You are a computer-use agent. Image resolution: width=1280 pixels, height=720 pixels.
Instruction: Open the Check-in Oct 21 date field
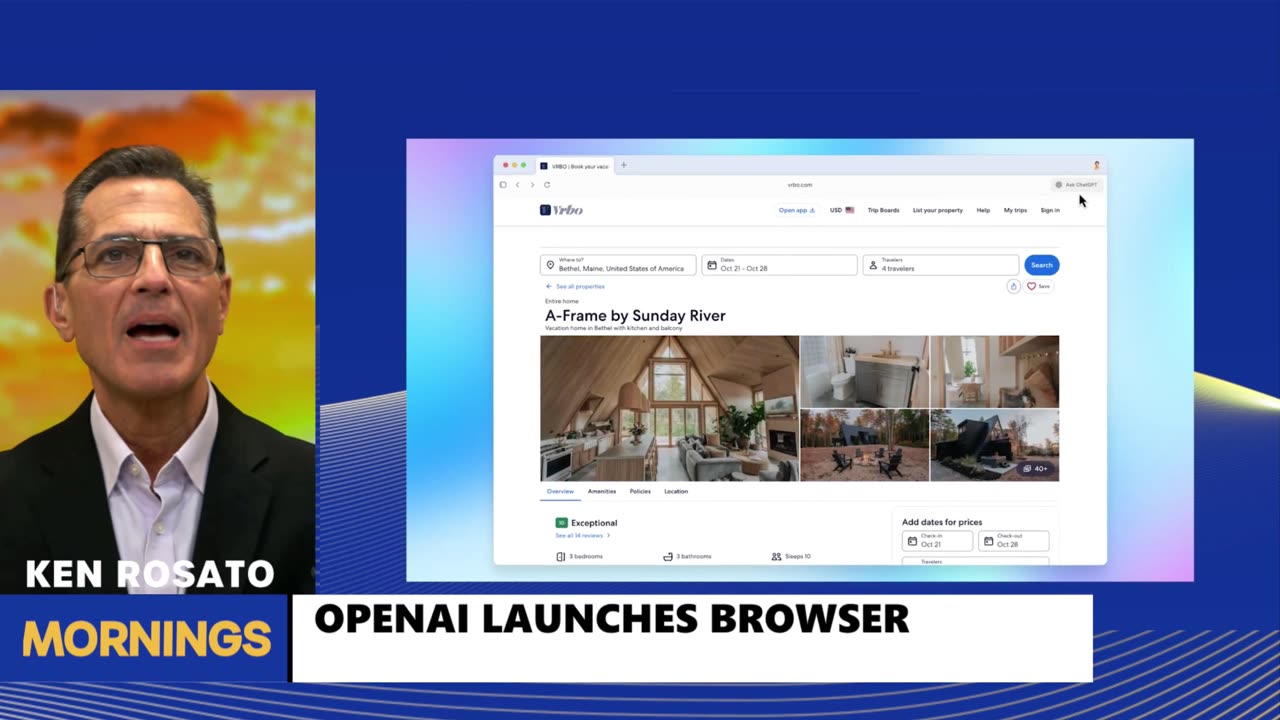click(937, 541)
